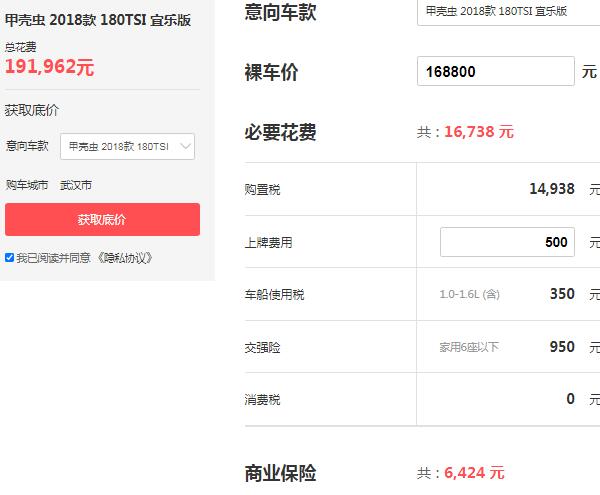The width and height of the screenshot is (600, 495).
Task: Click the 商业保险 section heading
Action: 280,474
